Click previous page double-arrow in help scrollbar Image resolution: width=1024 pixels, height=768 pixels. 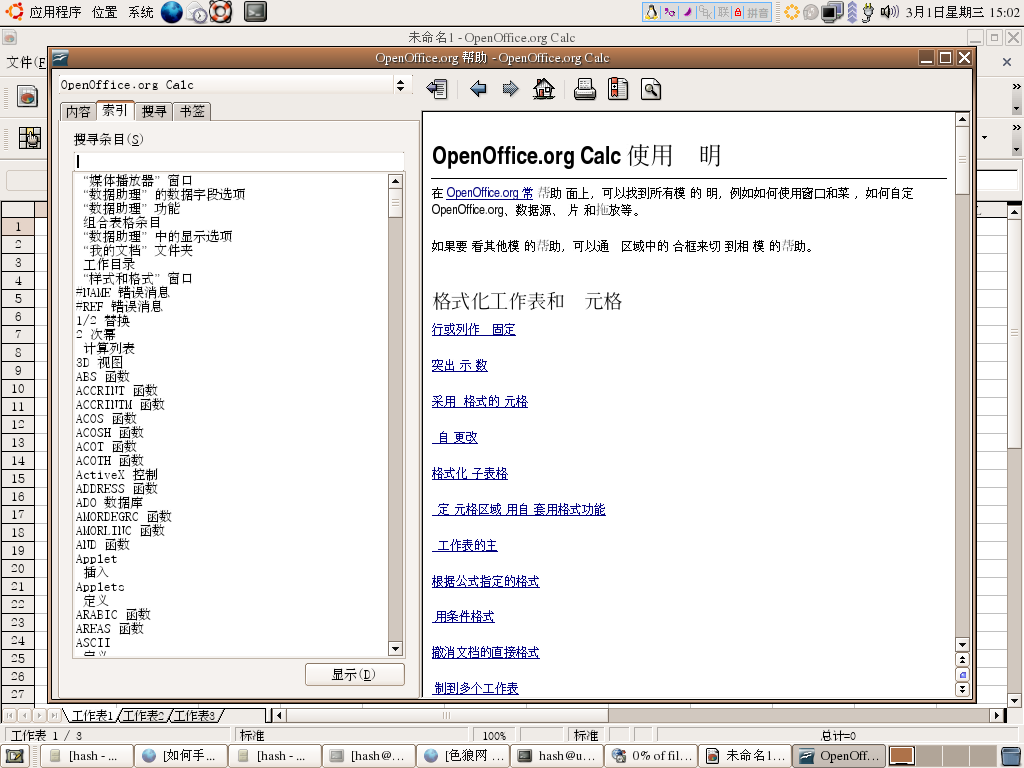pyautogui.click(x=963, y=660)
